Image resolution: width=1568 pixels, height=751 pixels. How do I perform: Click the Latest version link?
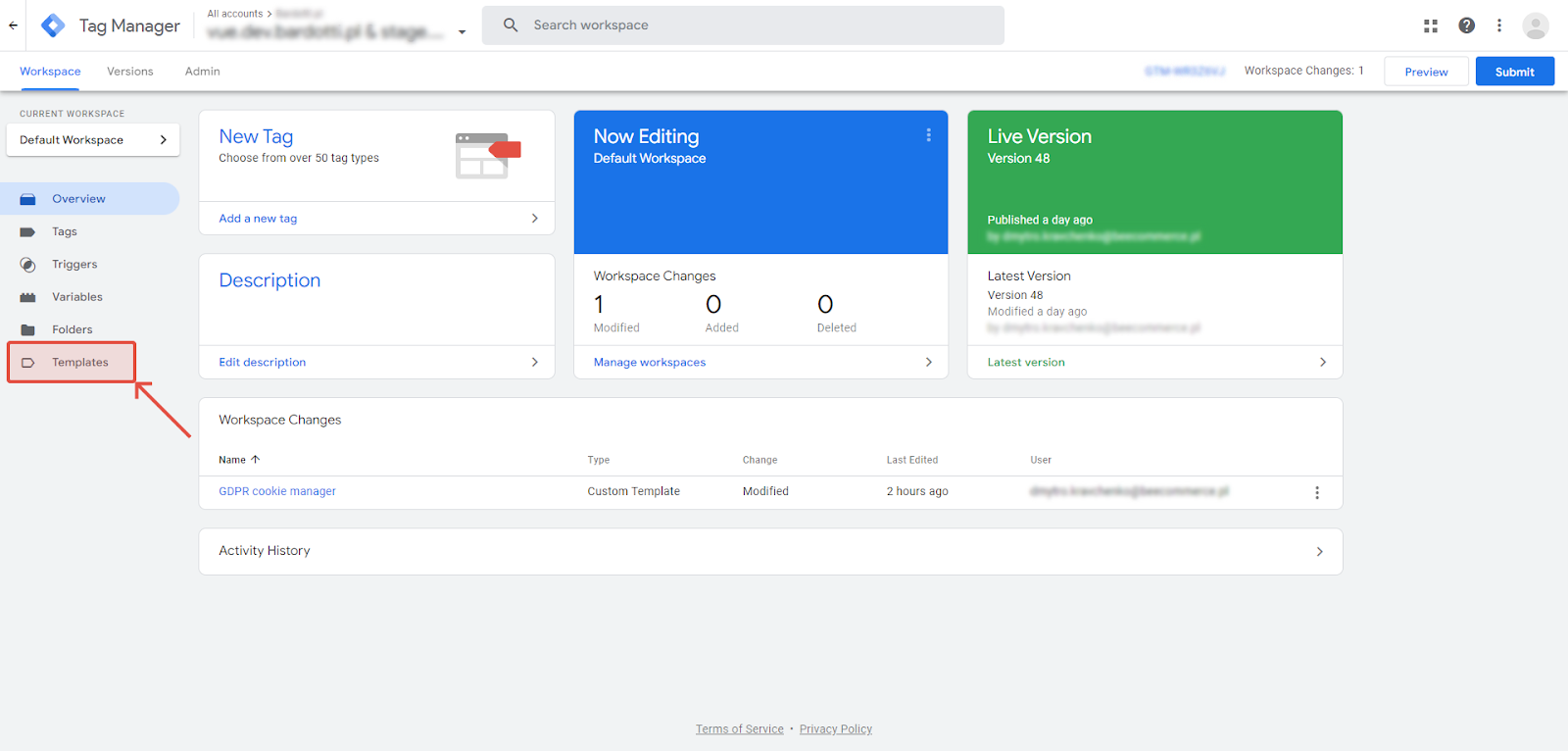click(x=1026, y=363)
